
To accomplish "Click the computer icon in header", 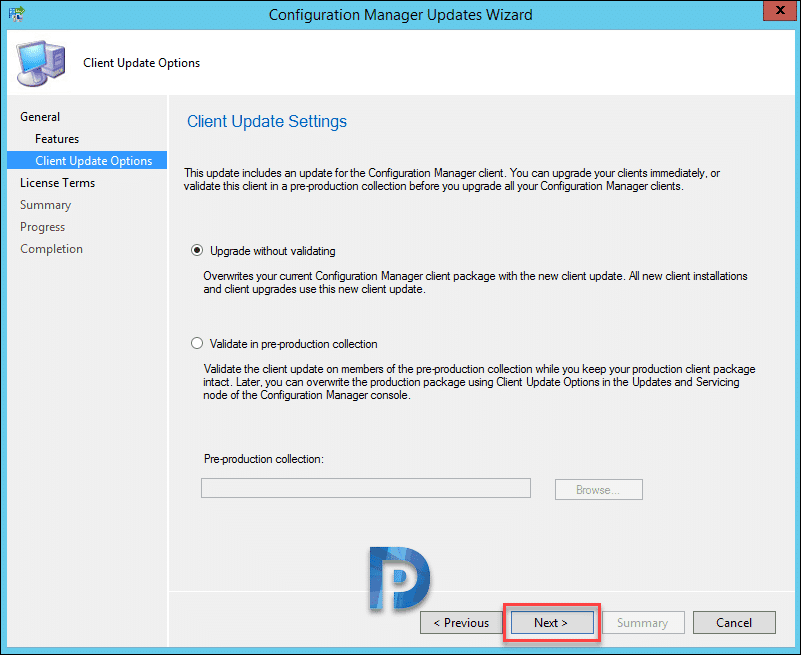I will click(x=41, y=63).
